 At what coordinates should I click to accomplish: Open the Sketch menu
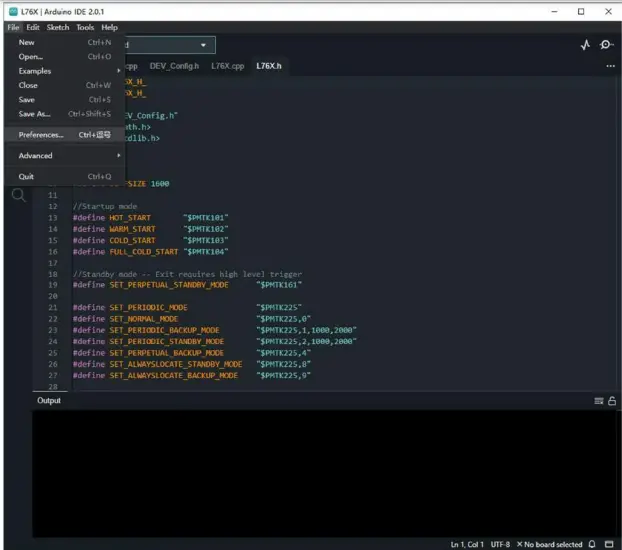58,28
